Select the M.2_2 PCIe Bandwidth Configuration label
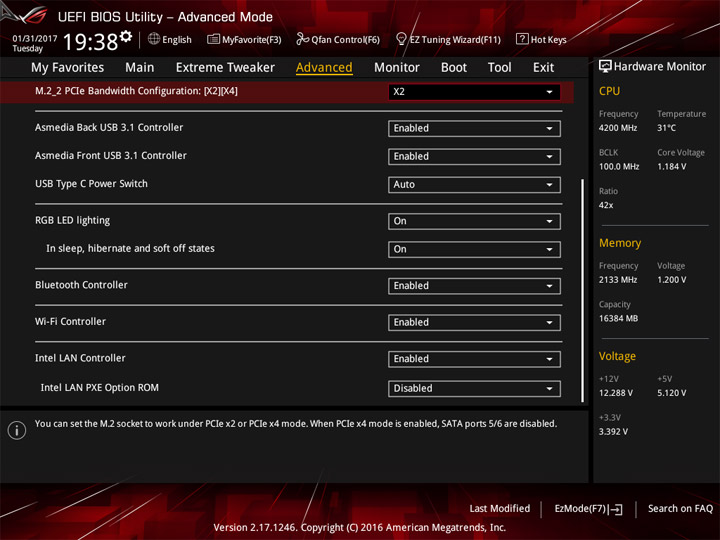This screenshot has width=720, height=540. (x=136, y=91)
